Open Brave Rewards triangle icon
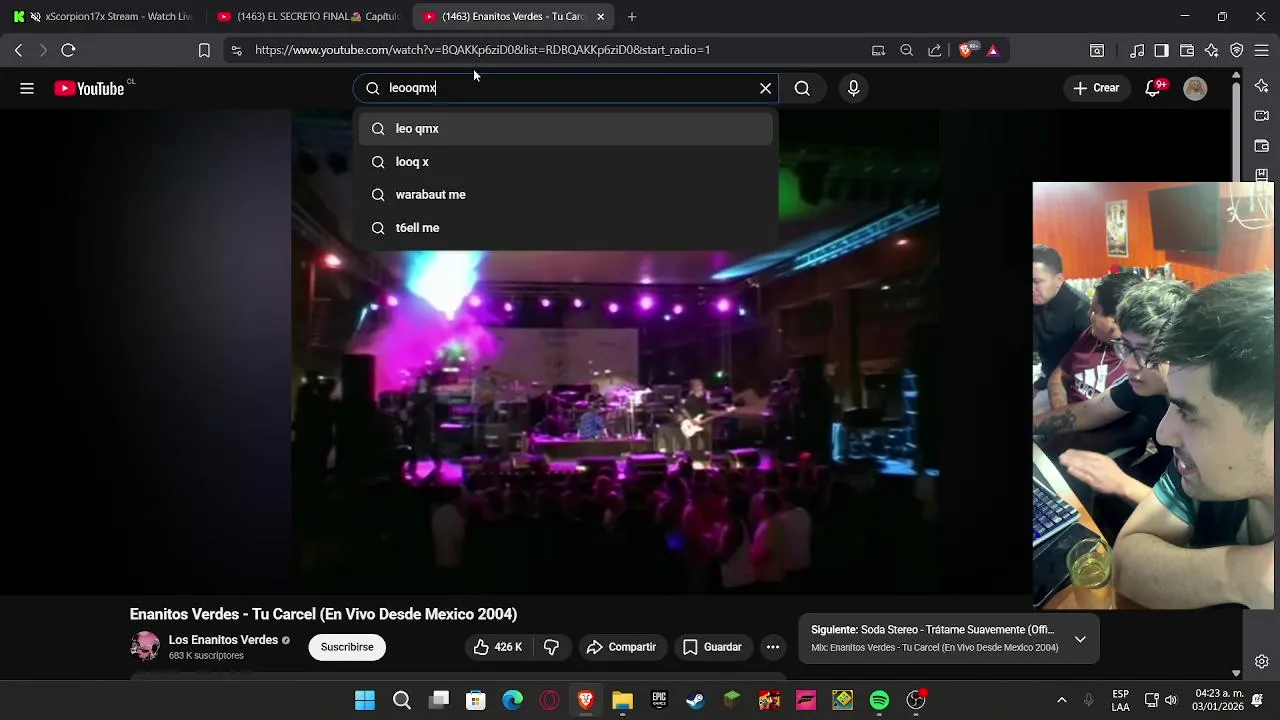The image size is (1280, 720). (993, 50)
